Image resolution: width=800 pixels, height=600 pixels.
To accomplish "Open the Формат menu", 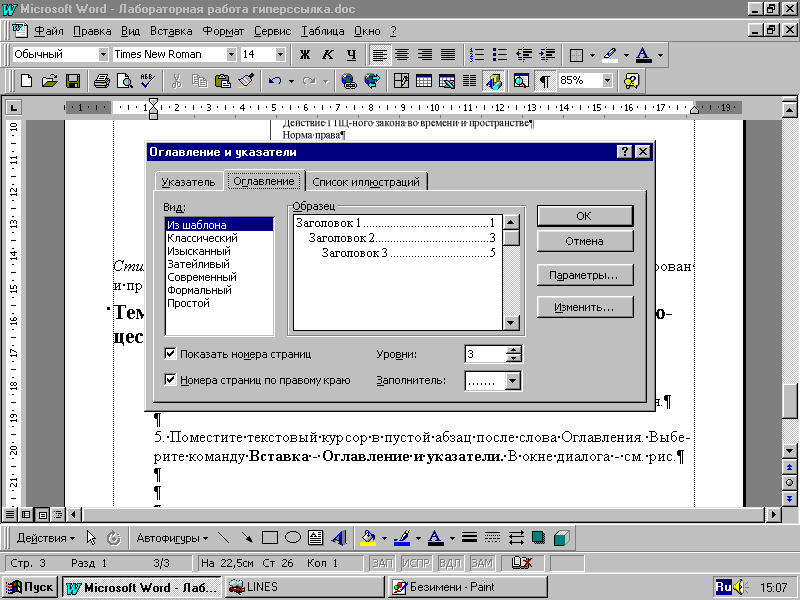I will point(223,31).
